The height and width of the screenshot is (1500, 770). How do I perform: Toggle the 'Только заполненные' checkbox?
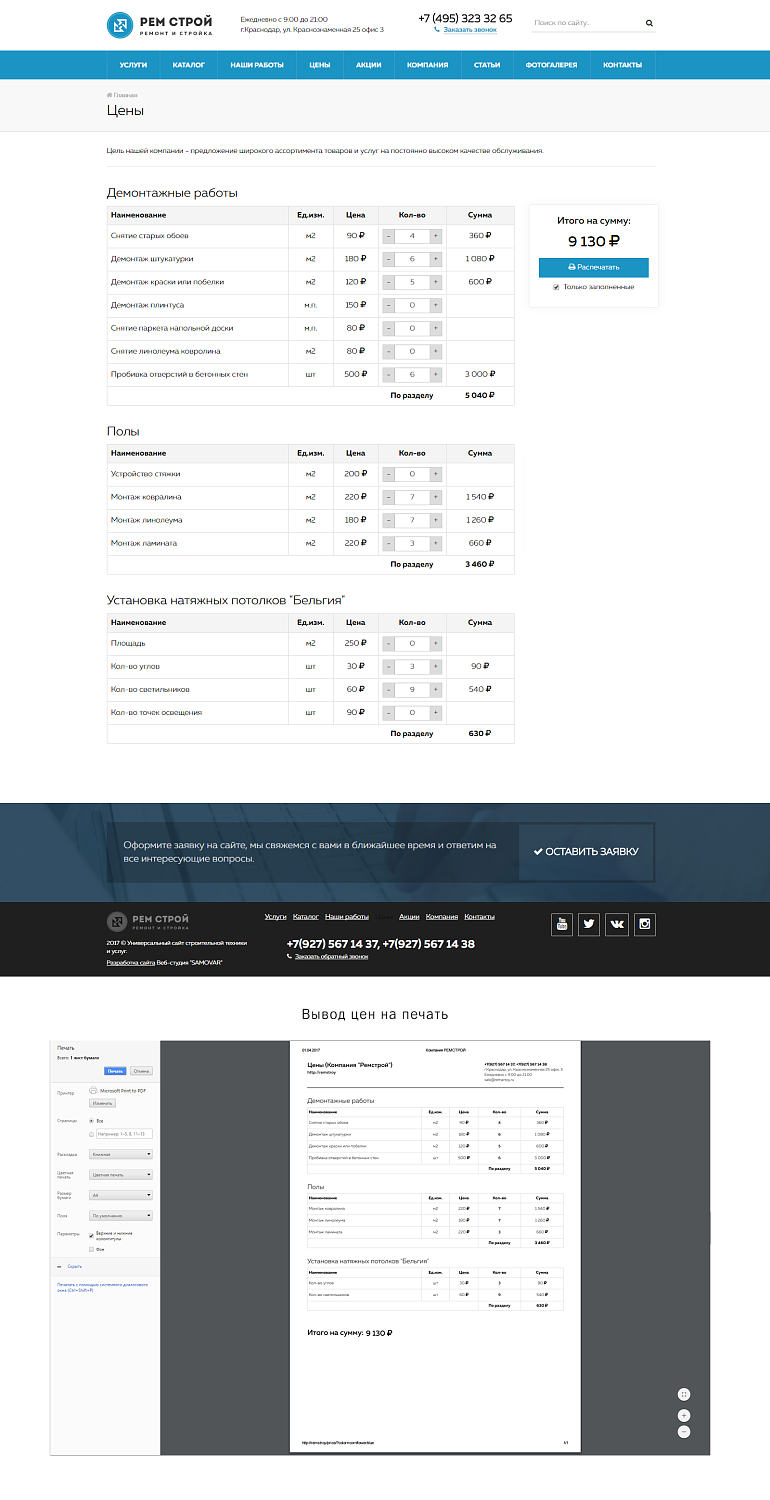tap(557, 287)
